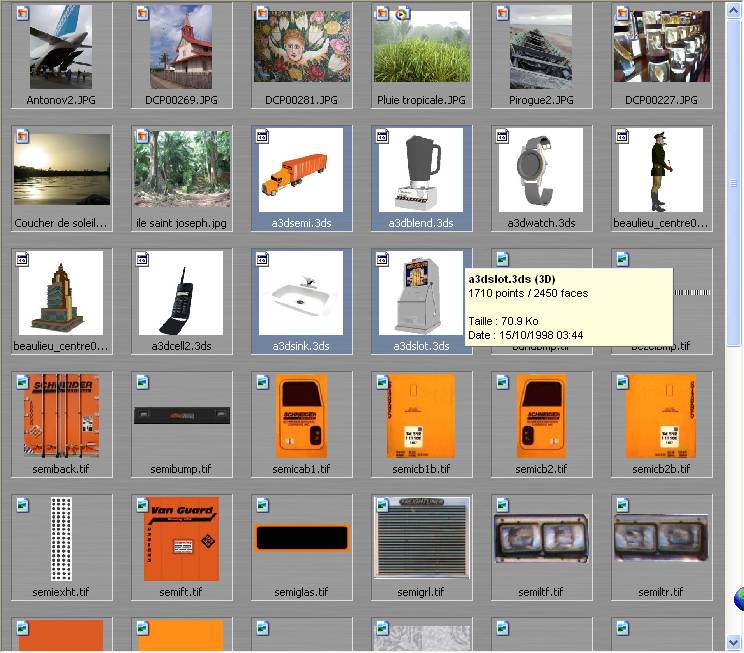Screen dimensions: 744x653
Task: Click the semigrl.tif file name label
Action: [420, 592]
